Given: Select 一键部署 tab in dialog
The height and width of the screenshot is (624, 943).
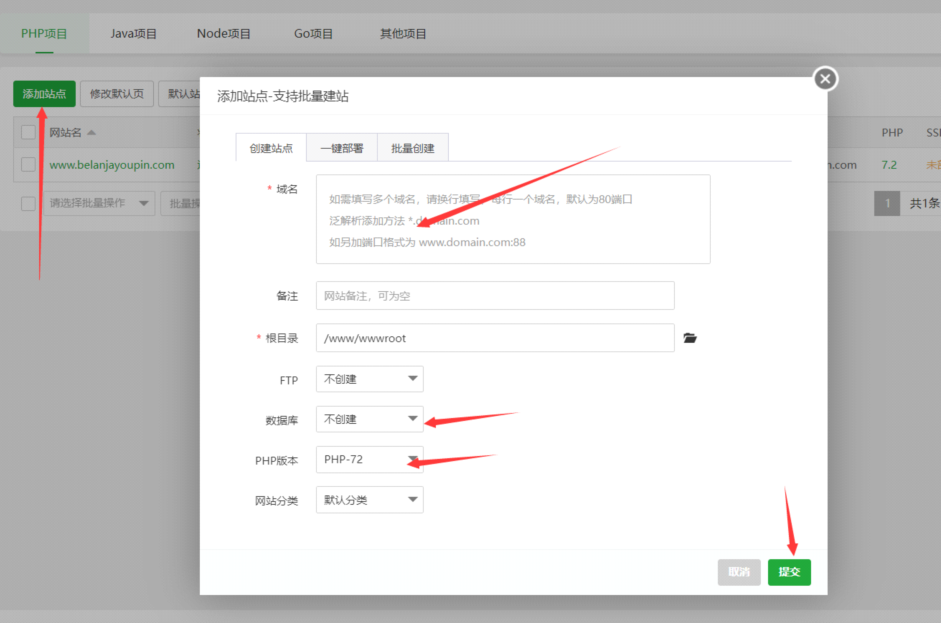Looking at the screenshot, I should click(342, 148).
